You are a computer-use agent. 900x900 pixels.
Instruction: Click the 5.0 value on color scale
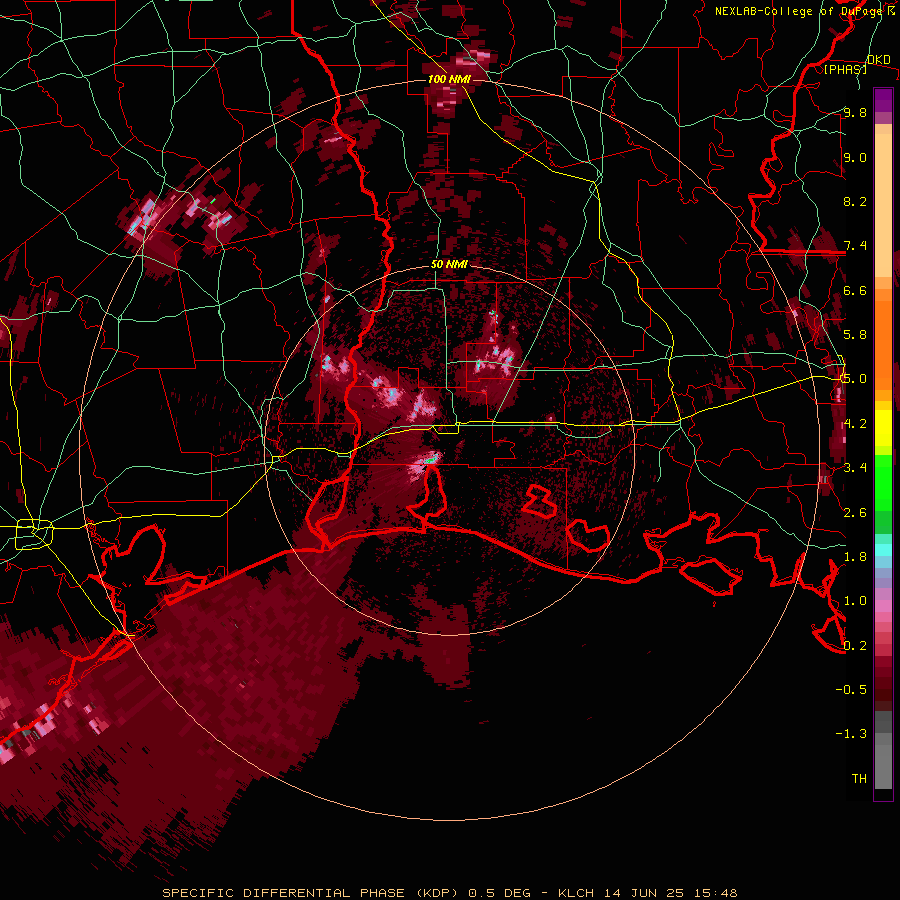pyautogui.click(x=855, y=379)
